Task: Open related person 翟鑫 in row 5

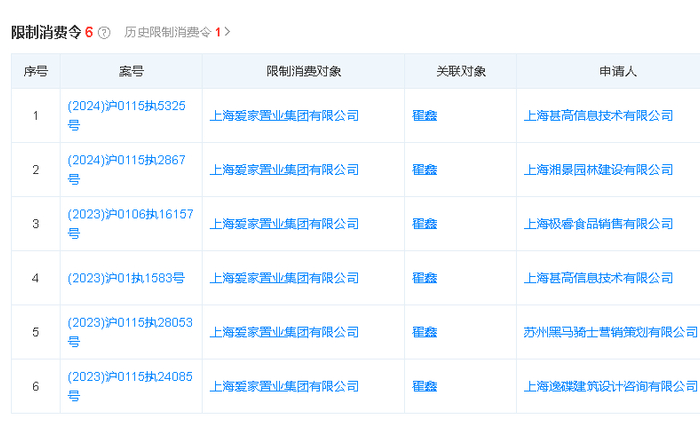Action: click(x=425, y=332)
